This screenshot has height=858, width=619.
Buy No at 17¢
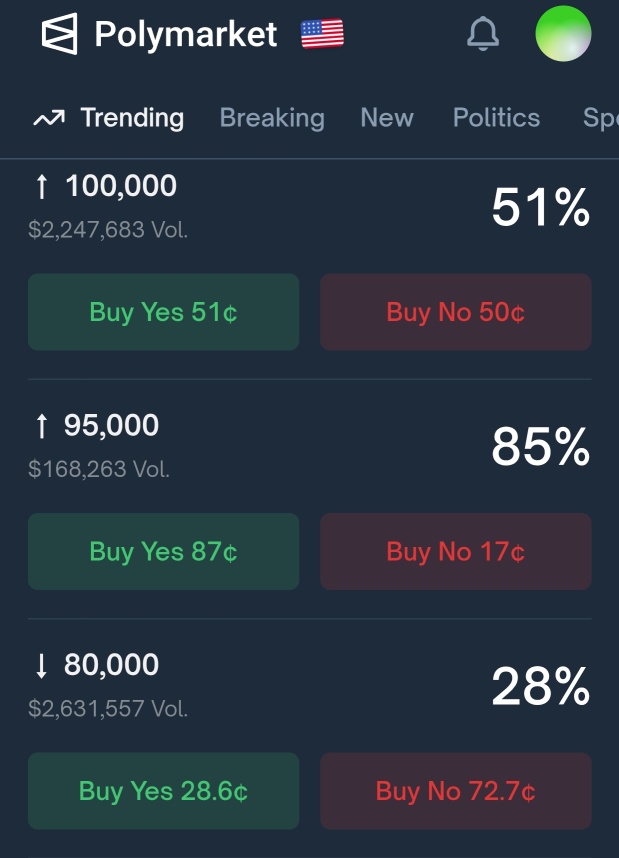coord(456,552)
